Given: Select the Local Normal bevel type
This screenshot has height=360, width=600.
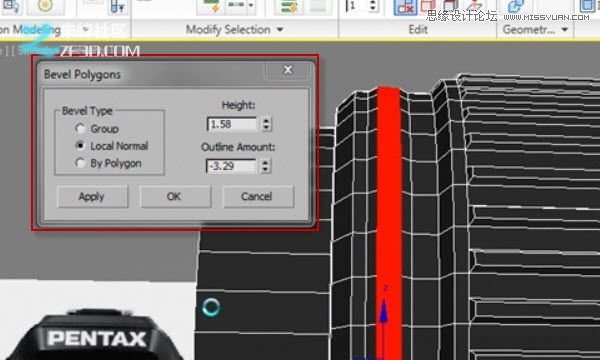Looking at the screenshot, I should [x=80, y=145].
